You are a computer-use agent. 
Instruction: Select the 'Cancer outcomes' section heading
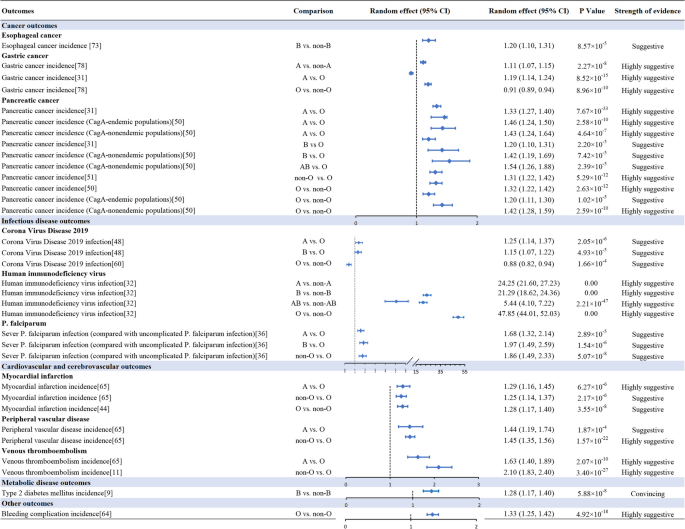pyautogui.click(x=29, y=25)
